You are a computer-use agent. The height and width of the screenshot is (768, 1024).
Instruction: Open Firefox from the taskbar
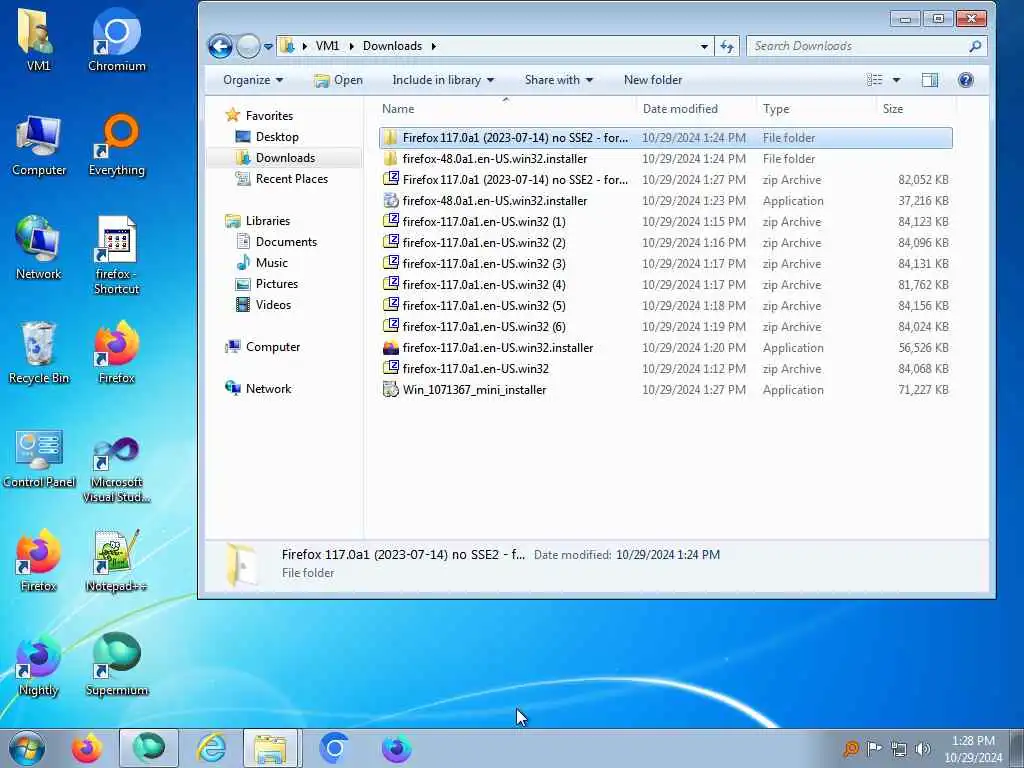click(87, 748)
